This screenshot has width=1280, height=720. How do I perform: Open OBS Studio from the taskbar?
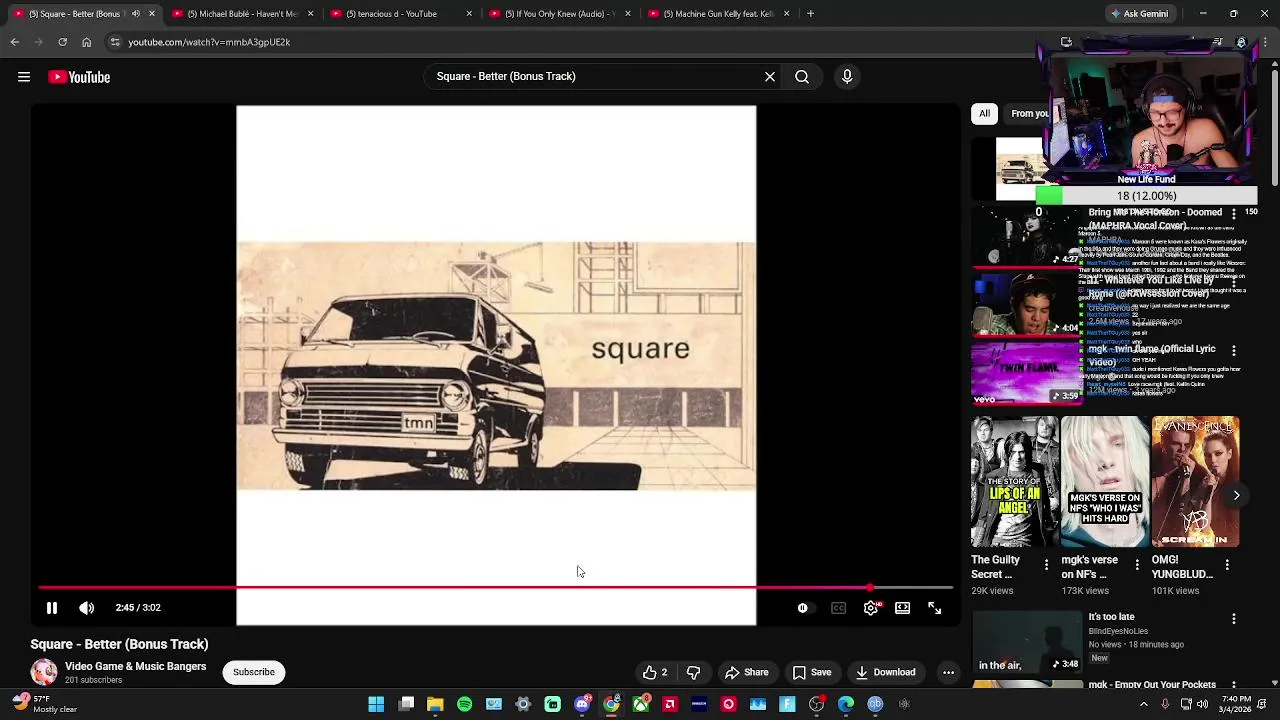816,704
